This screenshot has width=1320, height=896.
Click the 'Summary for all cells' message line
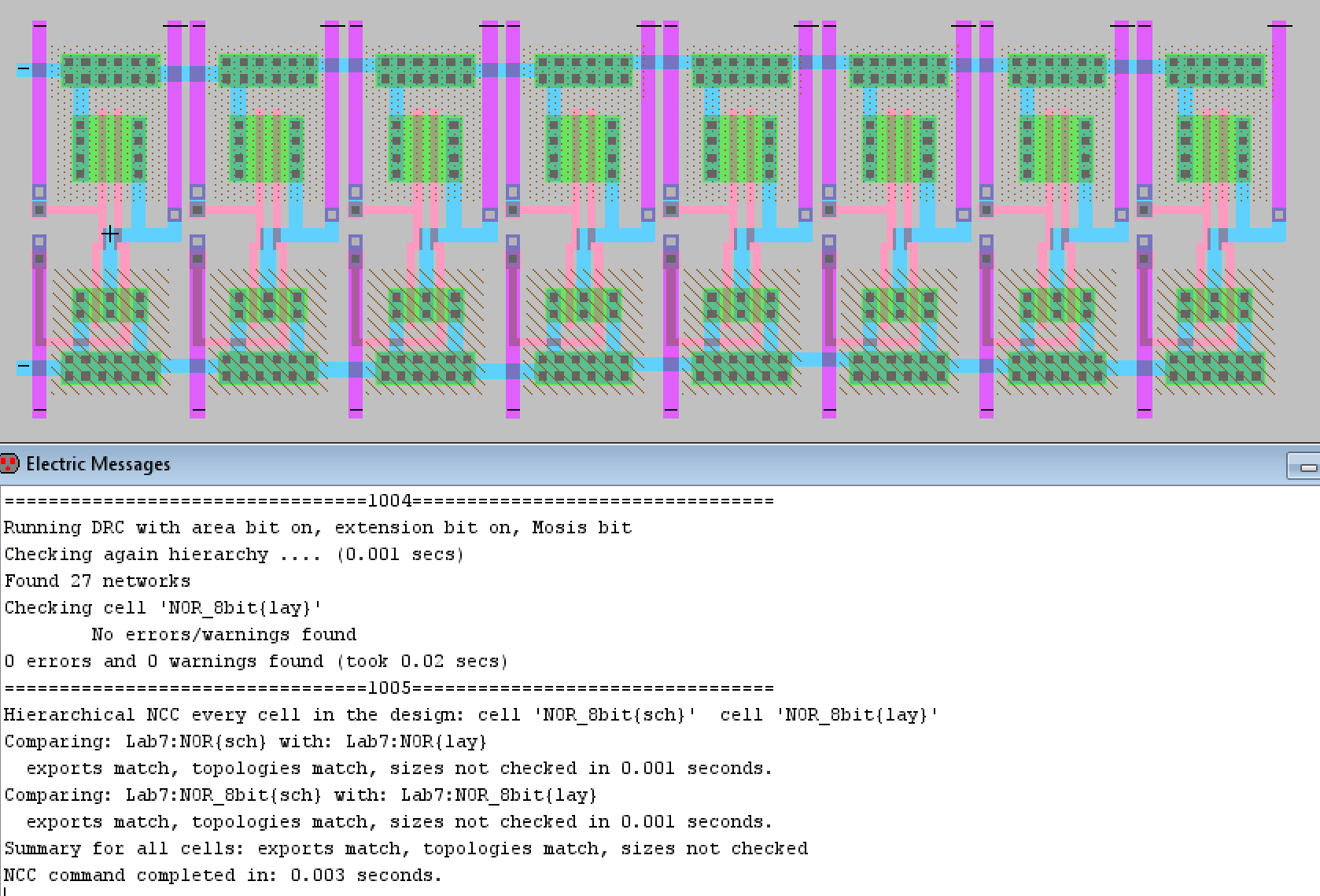(x=406, y=849)
